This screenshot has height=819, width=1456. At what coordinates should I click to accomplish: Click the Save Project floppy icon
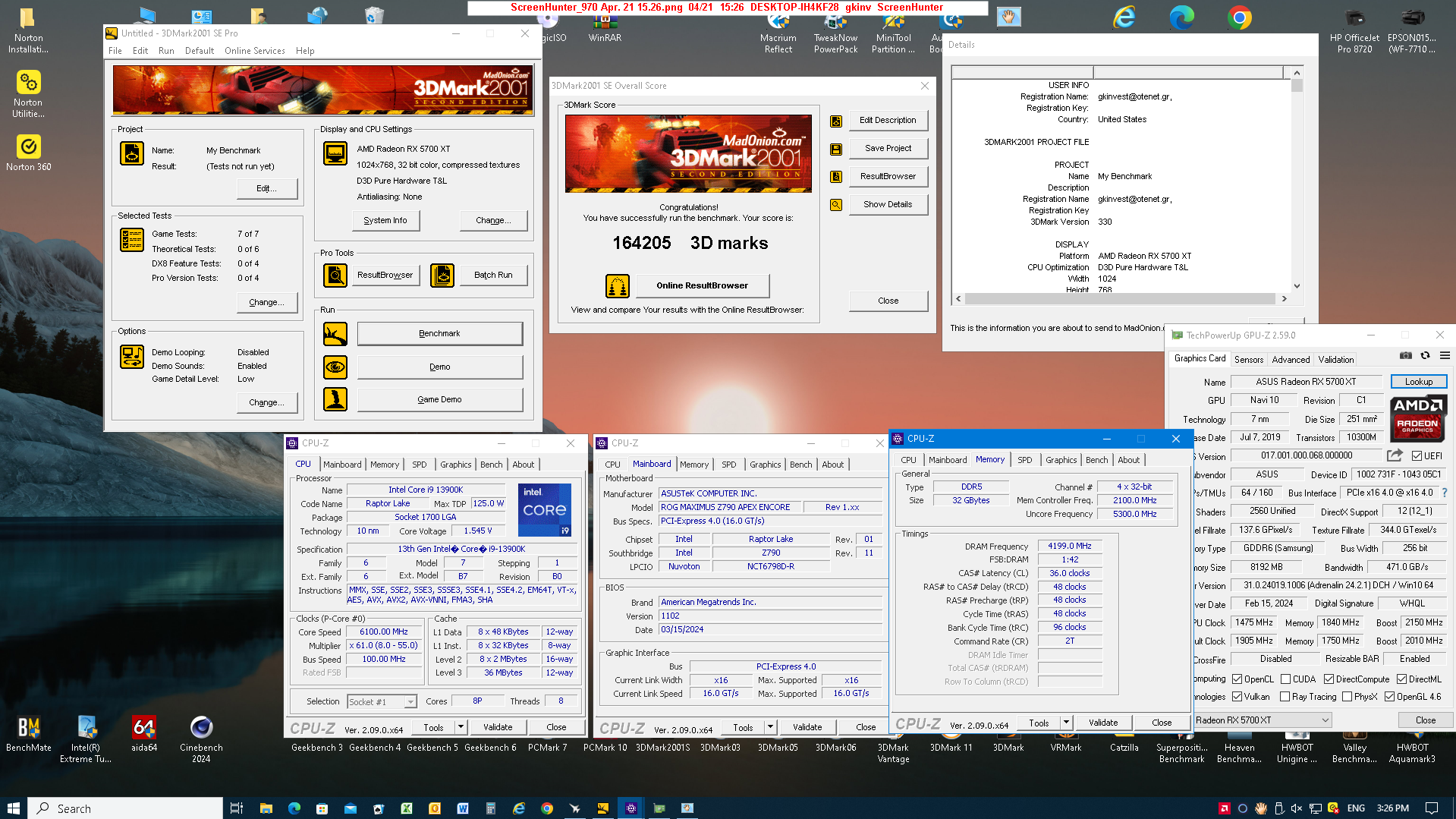click(836, 150)
